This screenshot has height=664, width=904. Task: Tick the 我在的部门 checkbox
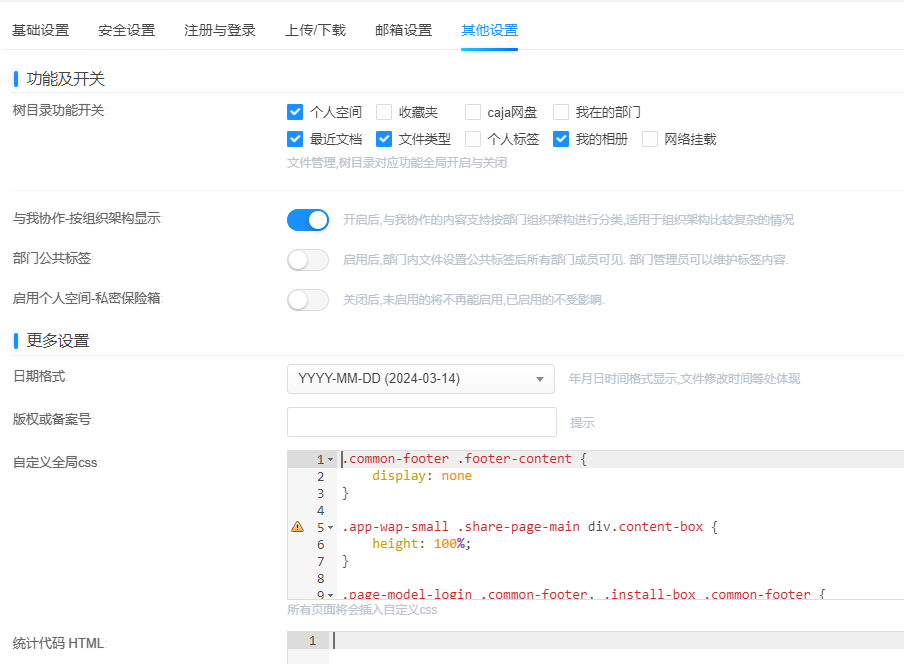(561, 112)
